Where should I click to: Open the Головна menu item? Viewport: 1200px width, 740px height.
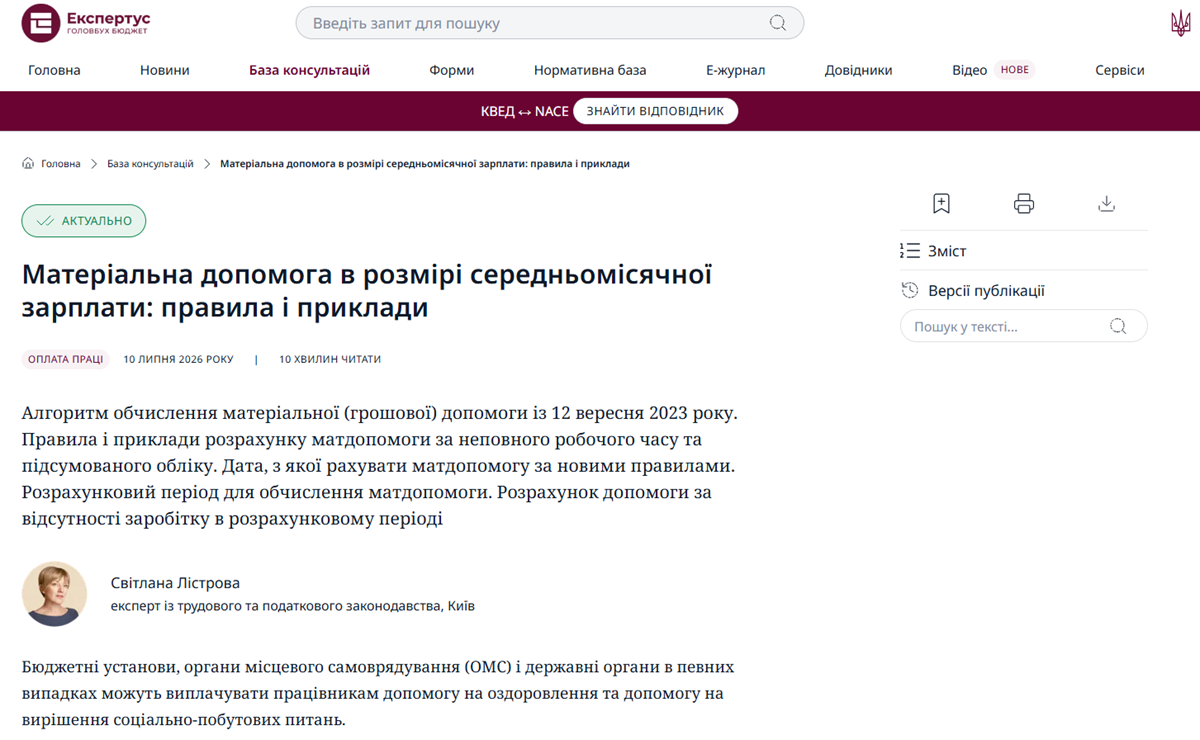coord(54,70)
